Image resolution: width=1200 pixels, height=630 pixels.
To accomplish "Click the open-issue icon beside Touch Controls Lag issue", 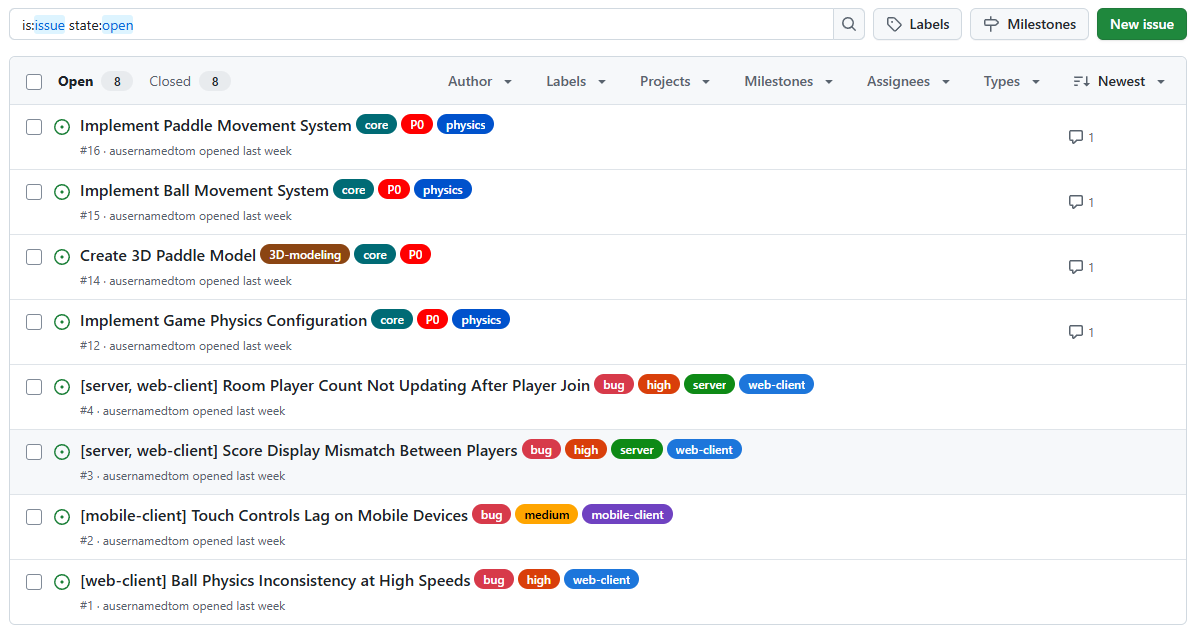I will point(62,516).
